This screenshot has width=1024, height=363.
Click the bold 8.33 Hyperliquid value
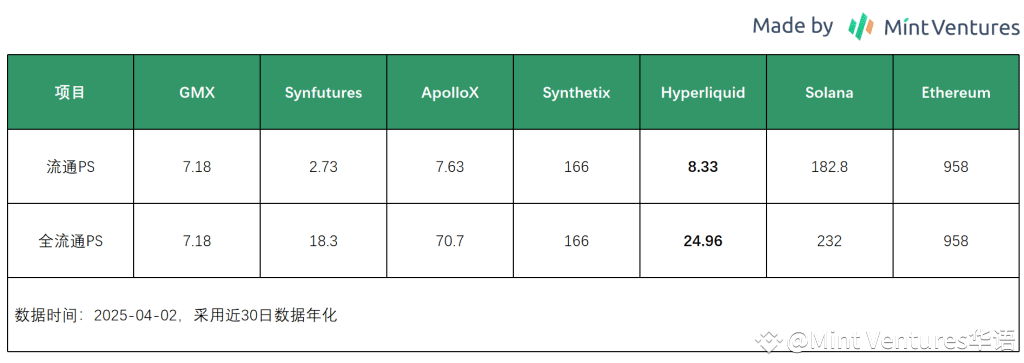(703, 167)
